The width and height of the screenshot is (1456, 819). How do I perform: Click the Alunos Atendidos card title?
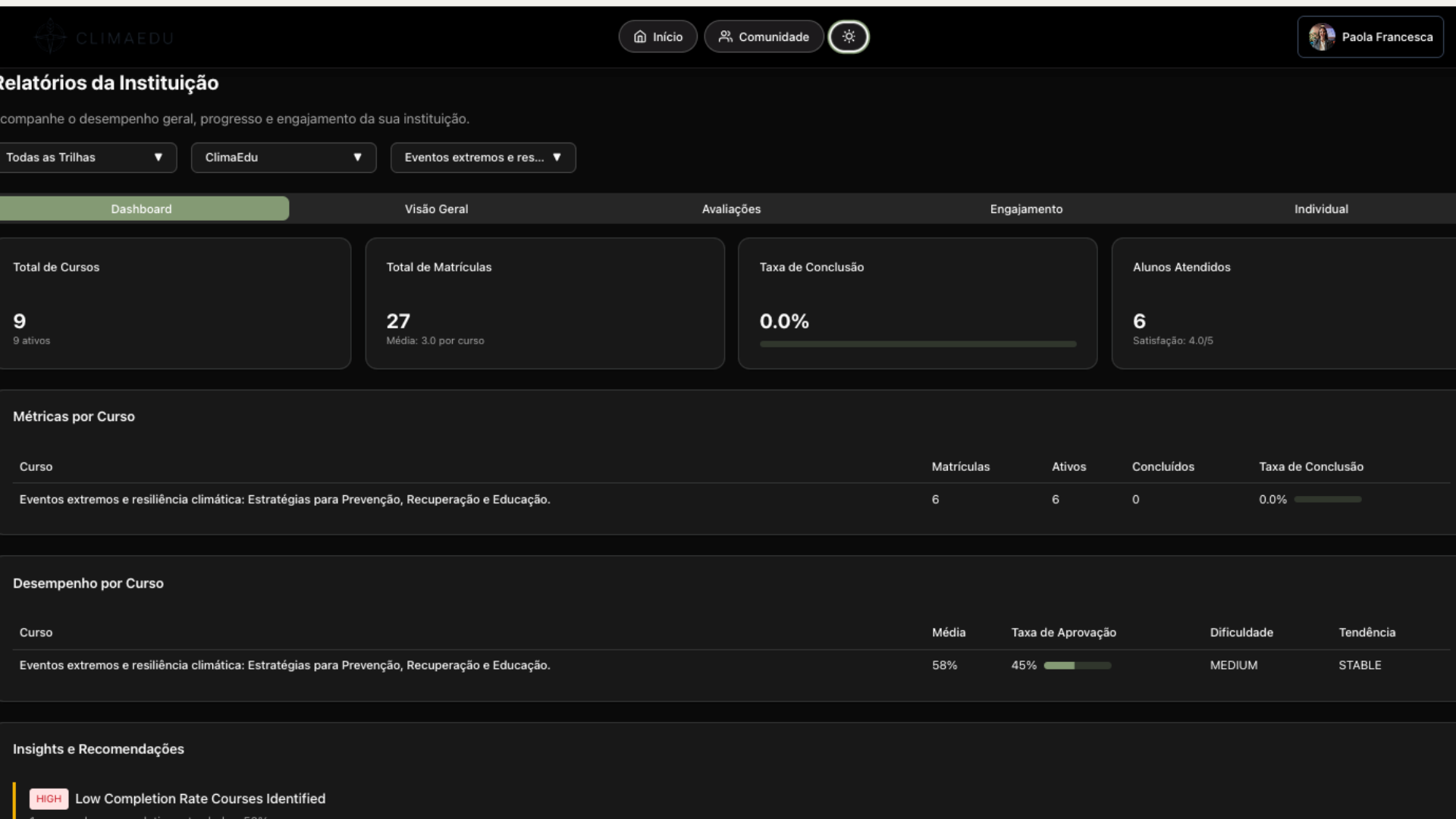[1181, 267]
